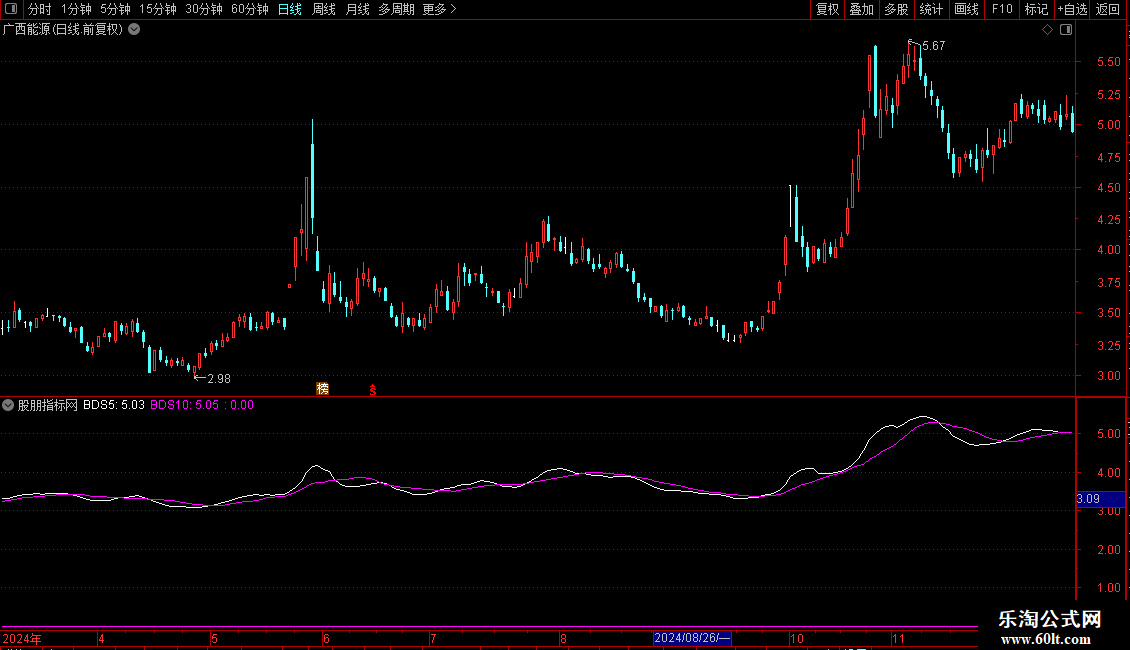Toggle the left sidebar panel icon

(x=11, y=9)
